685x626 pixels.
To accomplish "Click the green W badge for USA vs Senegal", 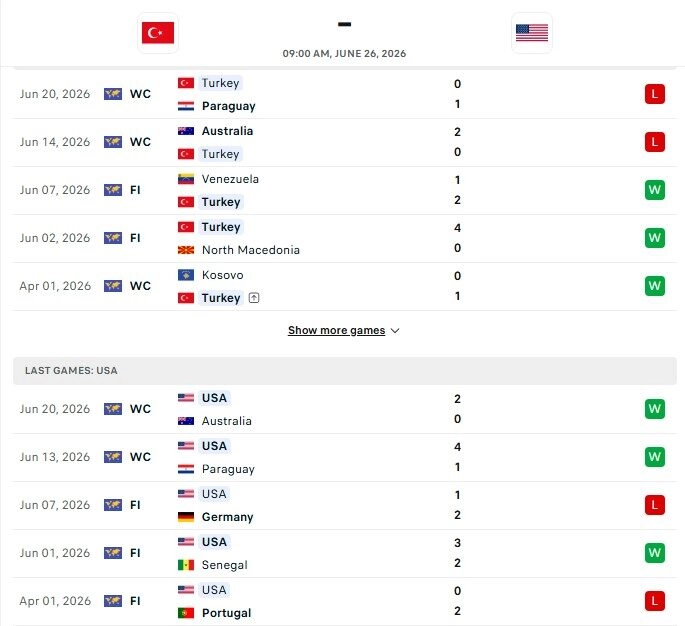I will [654, 553].
